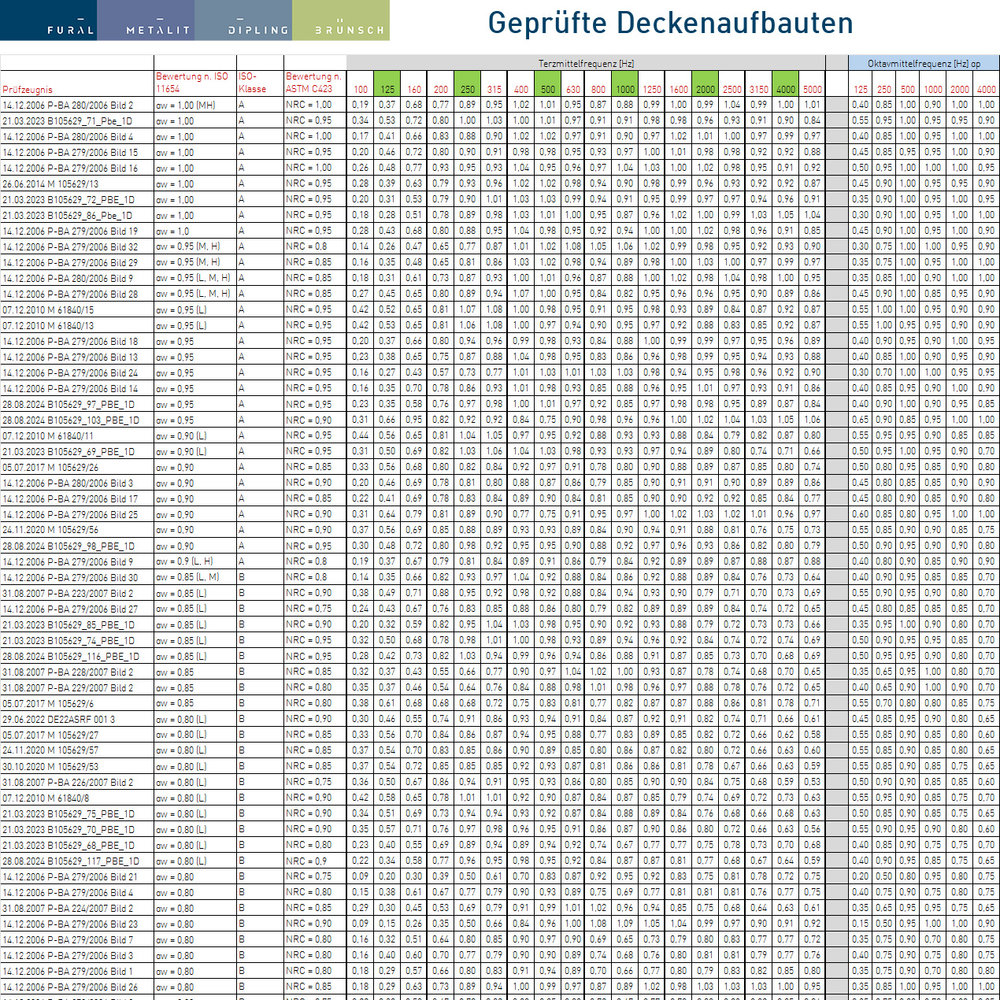Image resolution: width=1000 pixels, height=1000 pixels.
Task: Click the NRC cell of row 'B105629_98_PBE_1D'
Action: coord(315,546)
